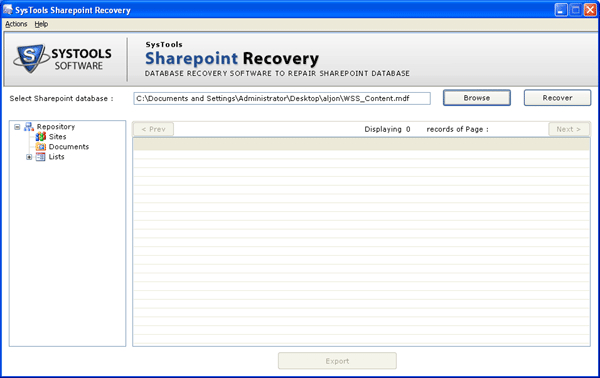Maximize the Sharepoint Recovery window
This screenshot has height=378, width=600.
[576, 10]
